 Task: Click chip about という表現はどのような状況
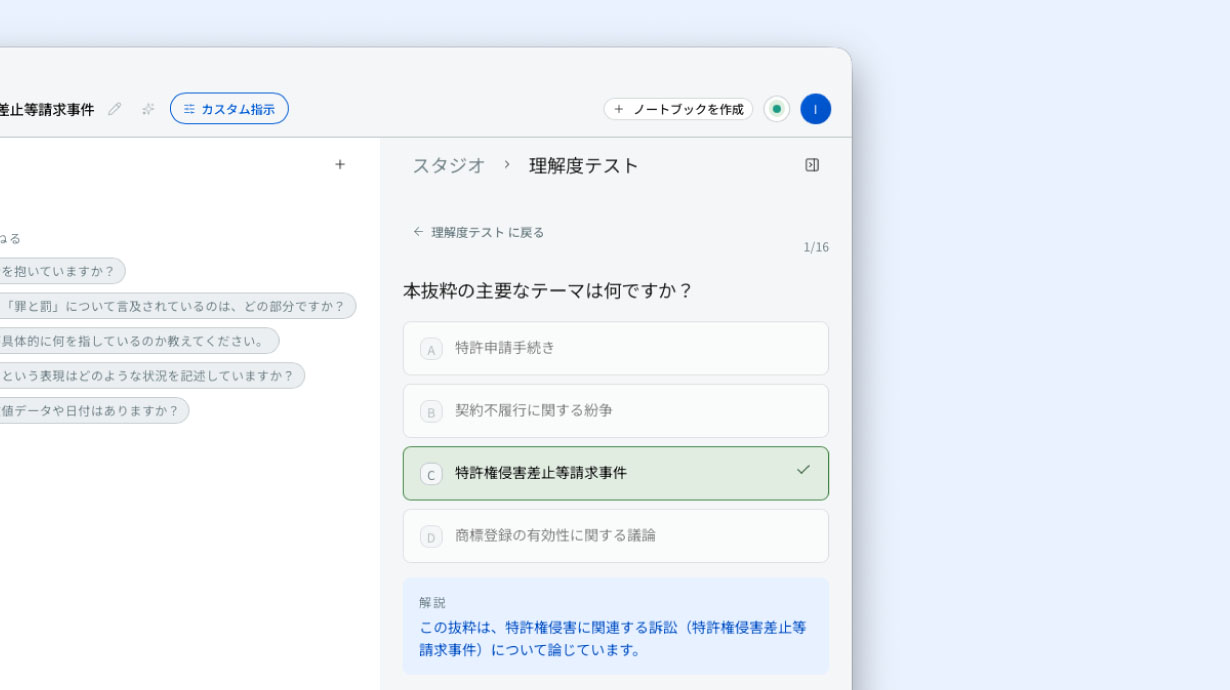pos(150,376)
